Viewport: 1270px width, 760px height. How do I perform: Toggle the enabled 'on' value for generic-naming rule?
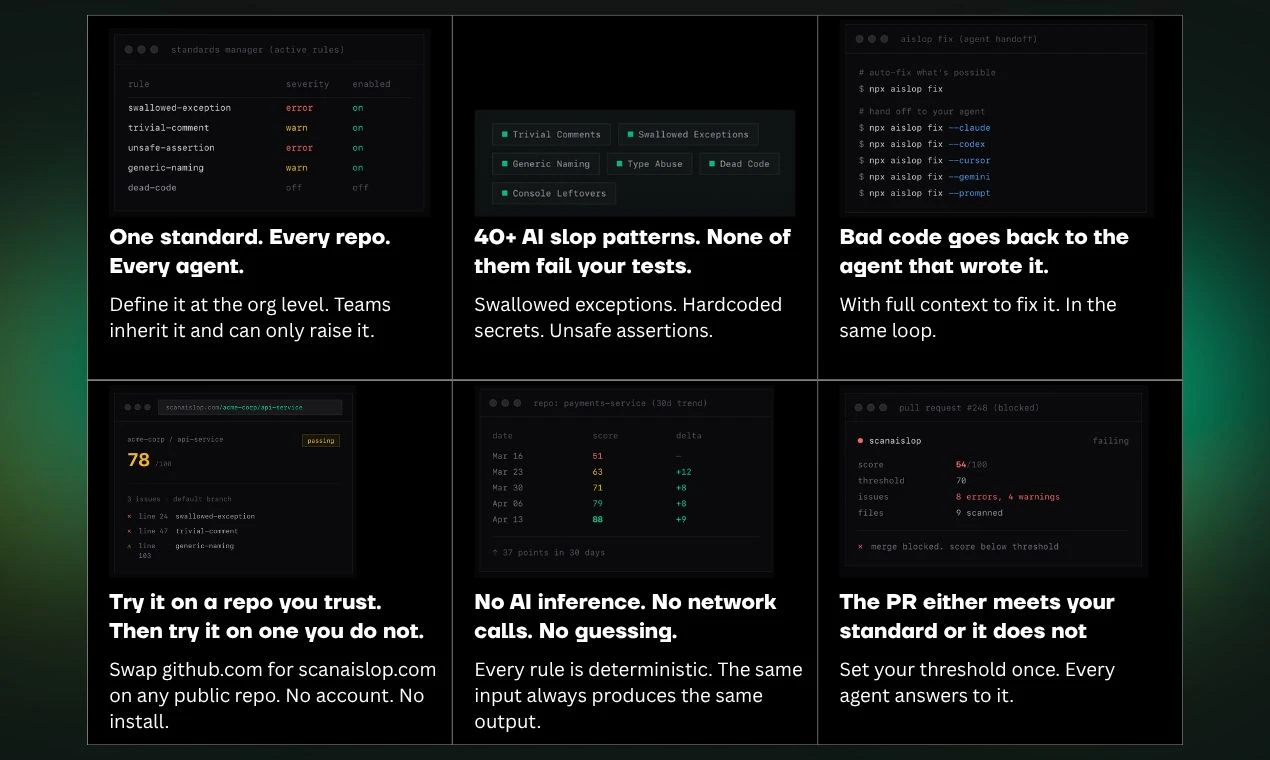click(358, 168)
